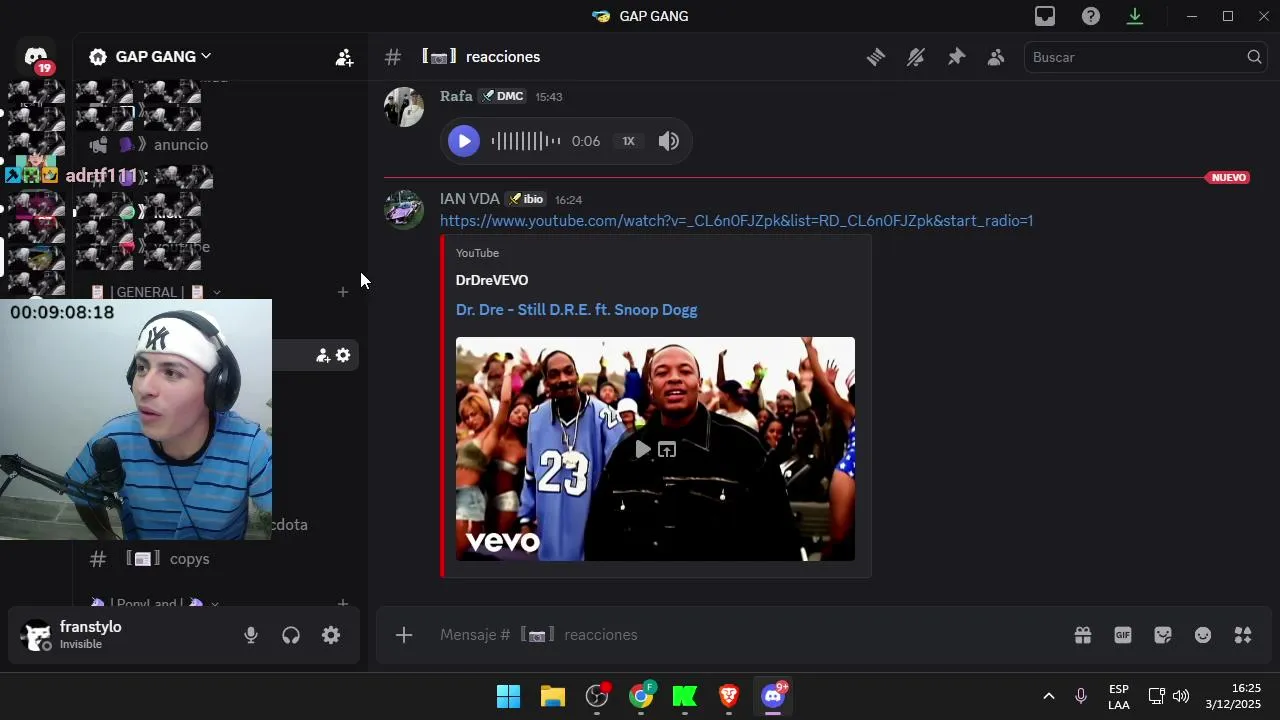Screen dimensions: 1280x720
Task: Switch to OBS Studio in taskbar
Action: coord(597,696)
